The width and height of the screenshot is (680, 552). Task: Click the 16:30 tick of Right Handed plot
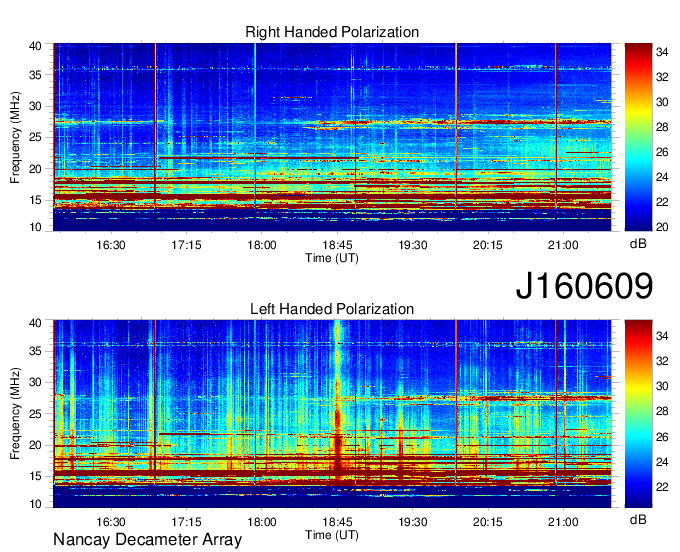[x=111, y=245]
